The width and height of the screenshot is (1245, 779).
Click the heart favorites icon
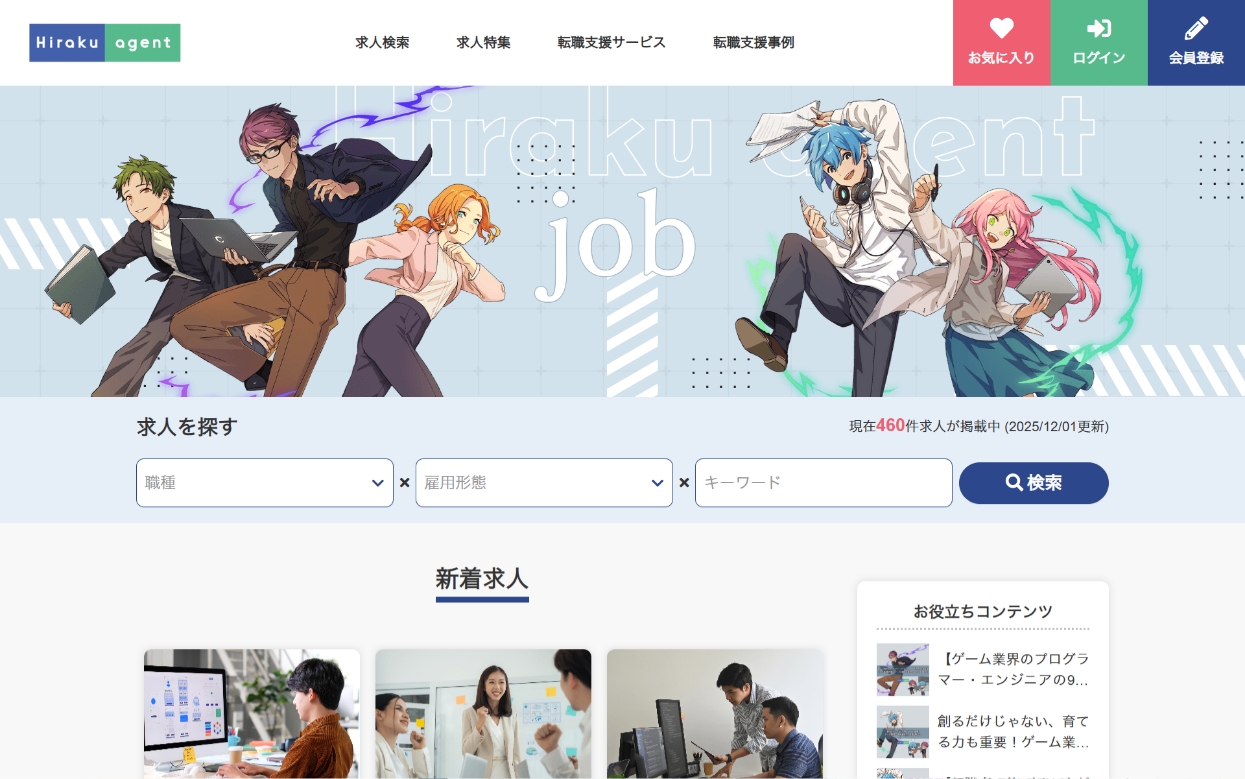point(1001,28)
